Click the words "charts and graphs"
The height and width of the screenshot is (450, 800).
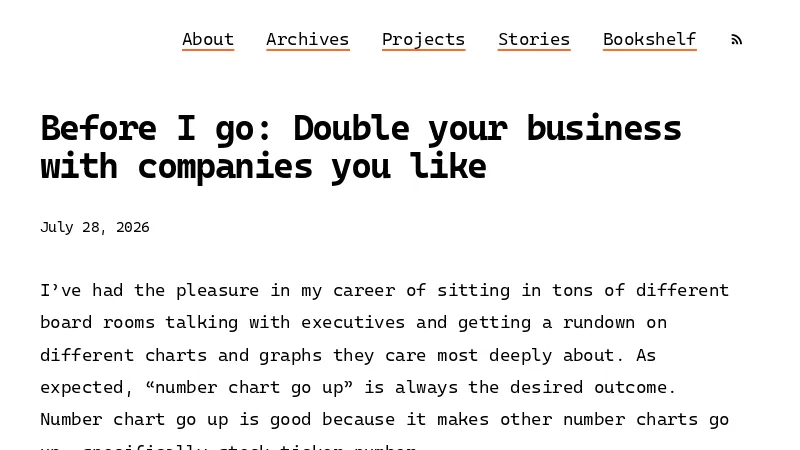(233, 355)
